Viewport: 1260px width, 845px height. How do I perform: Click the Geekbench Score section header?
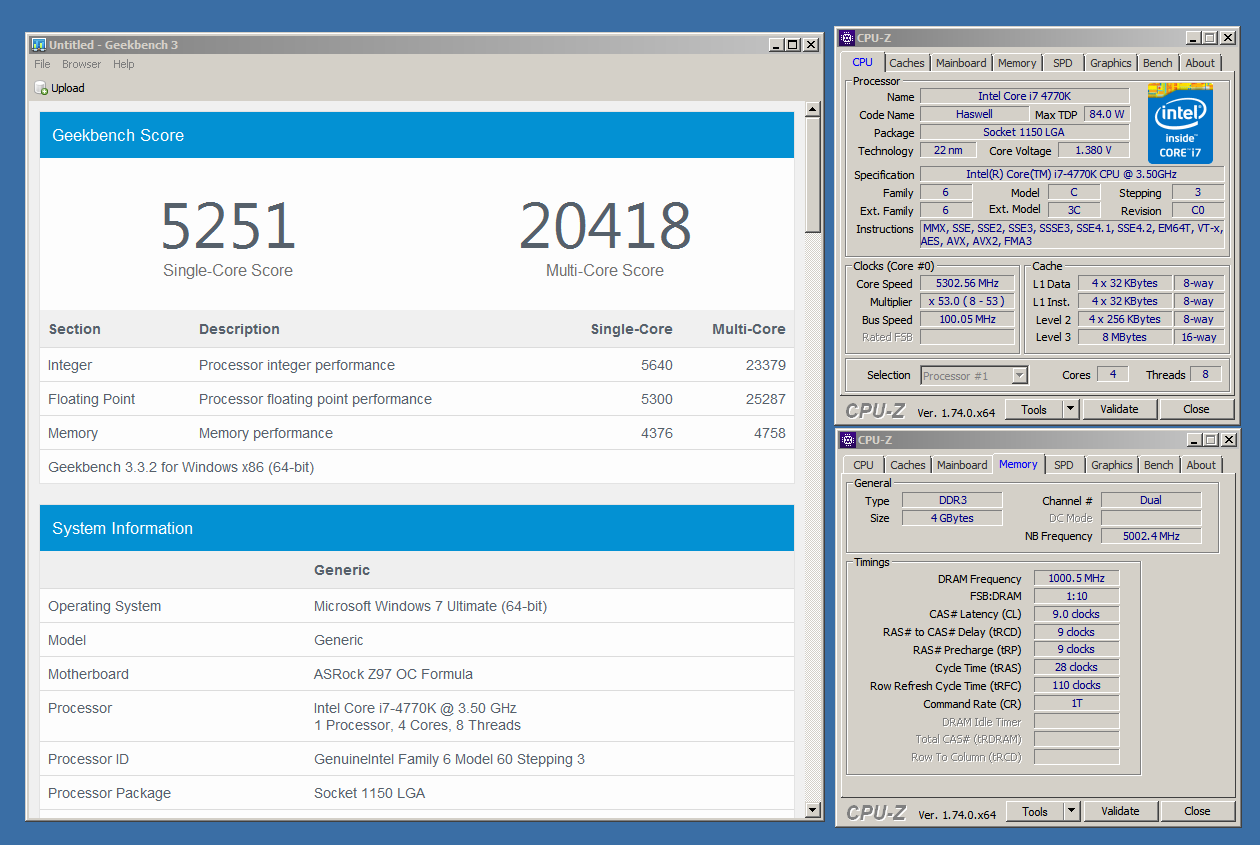(417, 135)
